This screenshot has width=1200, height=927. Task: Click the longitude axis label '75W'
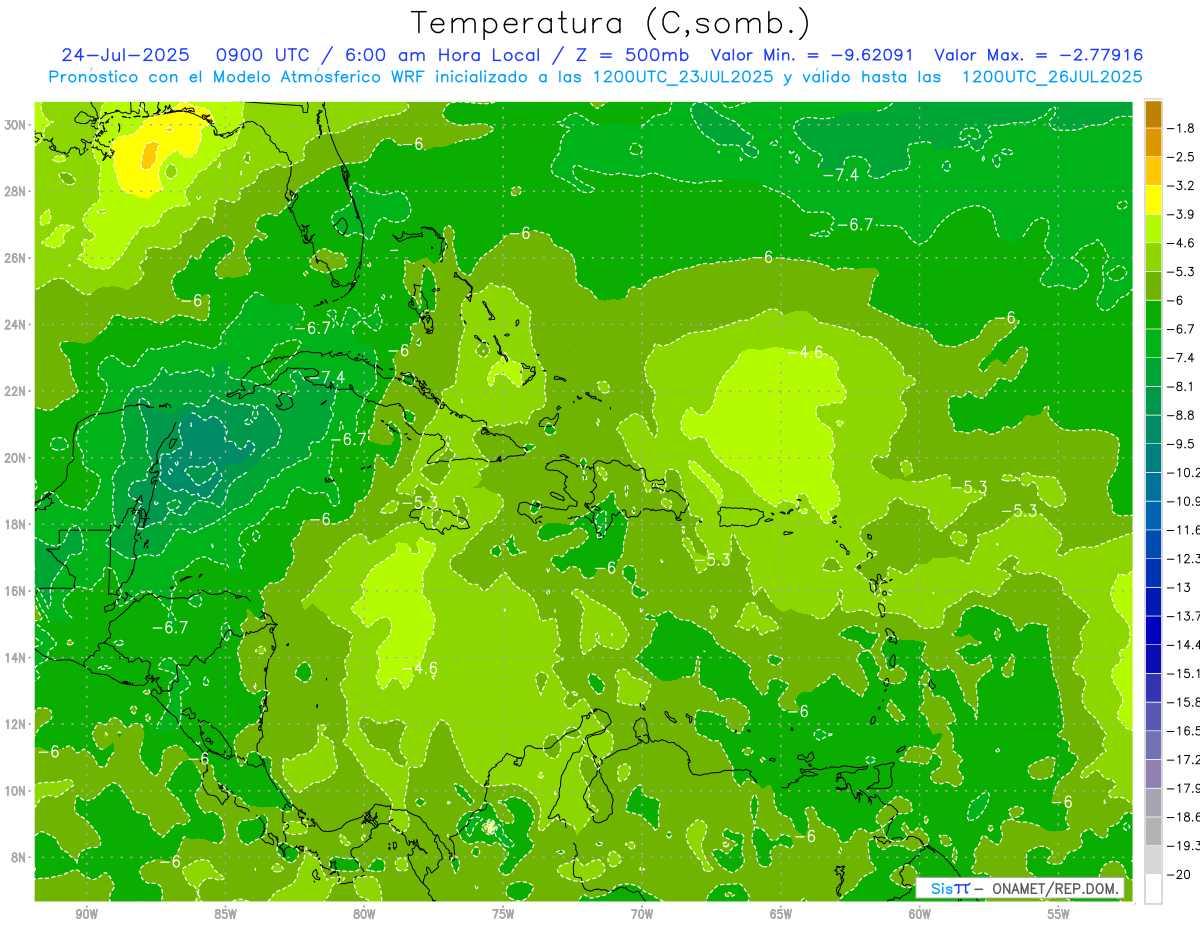503,915
